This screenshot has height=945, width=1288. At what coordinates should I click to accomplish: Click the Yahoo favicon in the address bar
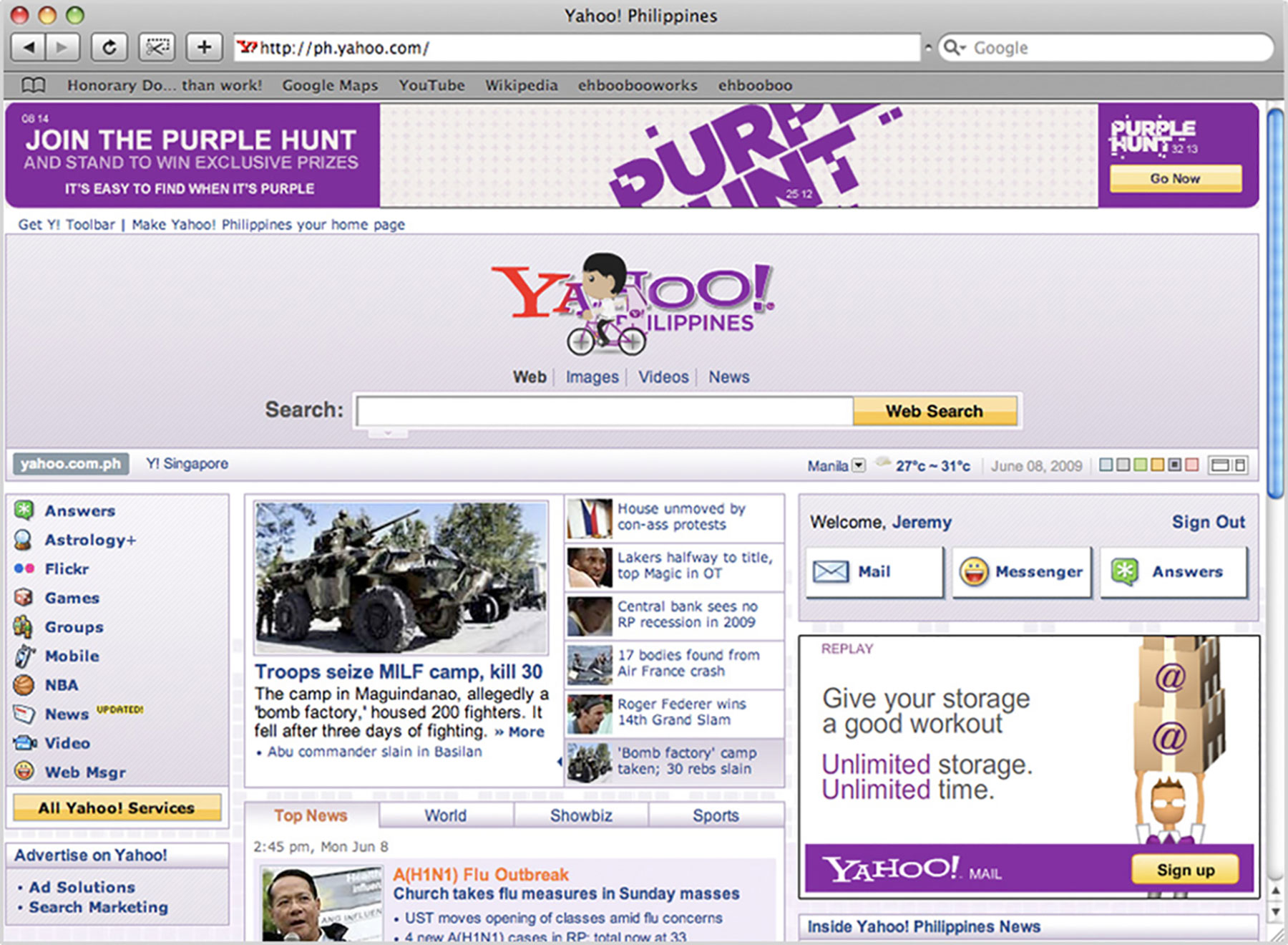247,47
